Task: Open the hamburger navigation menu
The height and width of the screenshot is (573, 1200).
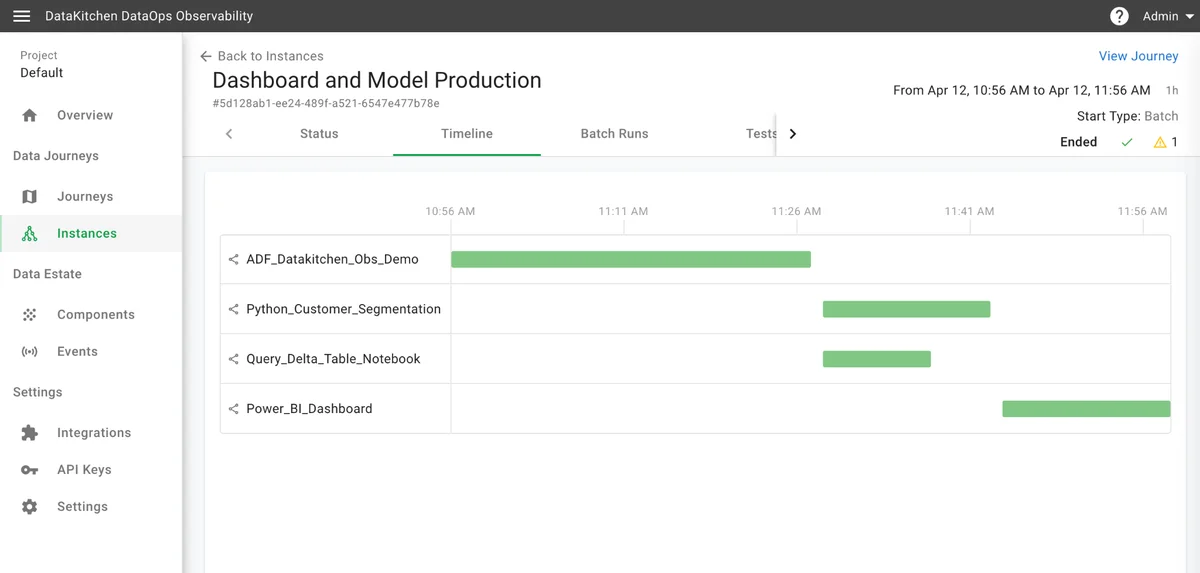Action: pyautogui.click(x=21, y=16)
